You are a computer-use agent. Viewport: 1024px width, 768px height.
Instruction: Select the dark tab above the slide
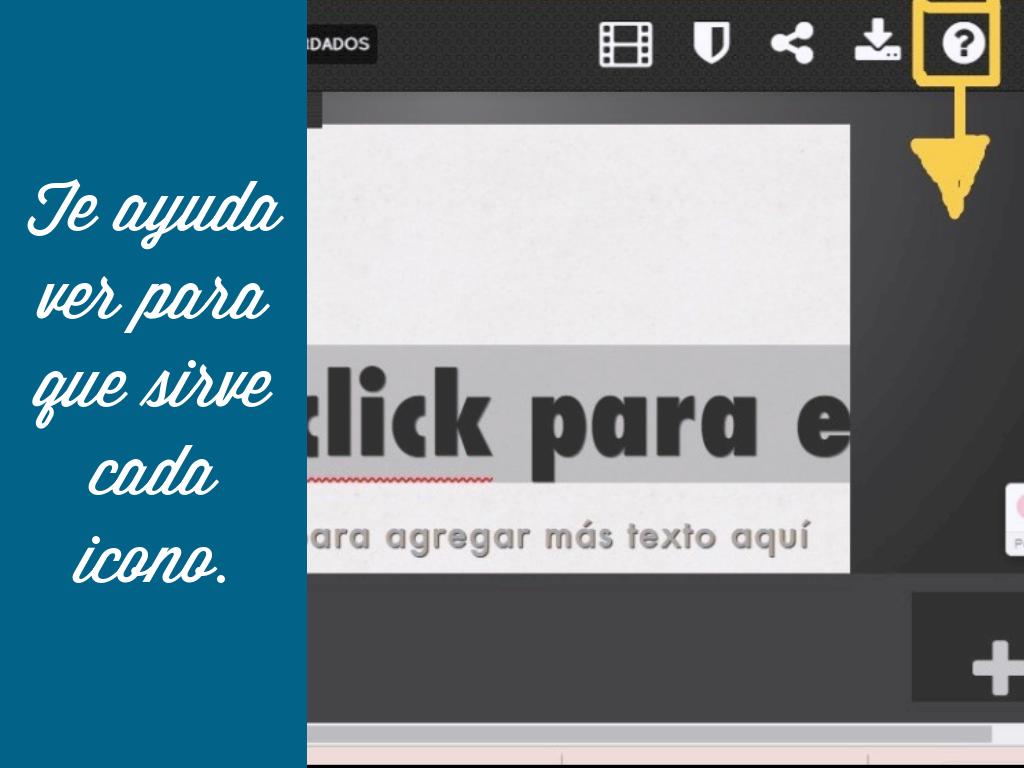[314, 110]
